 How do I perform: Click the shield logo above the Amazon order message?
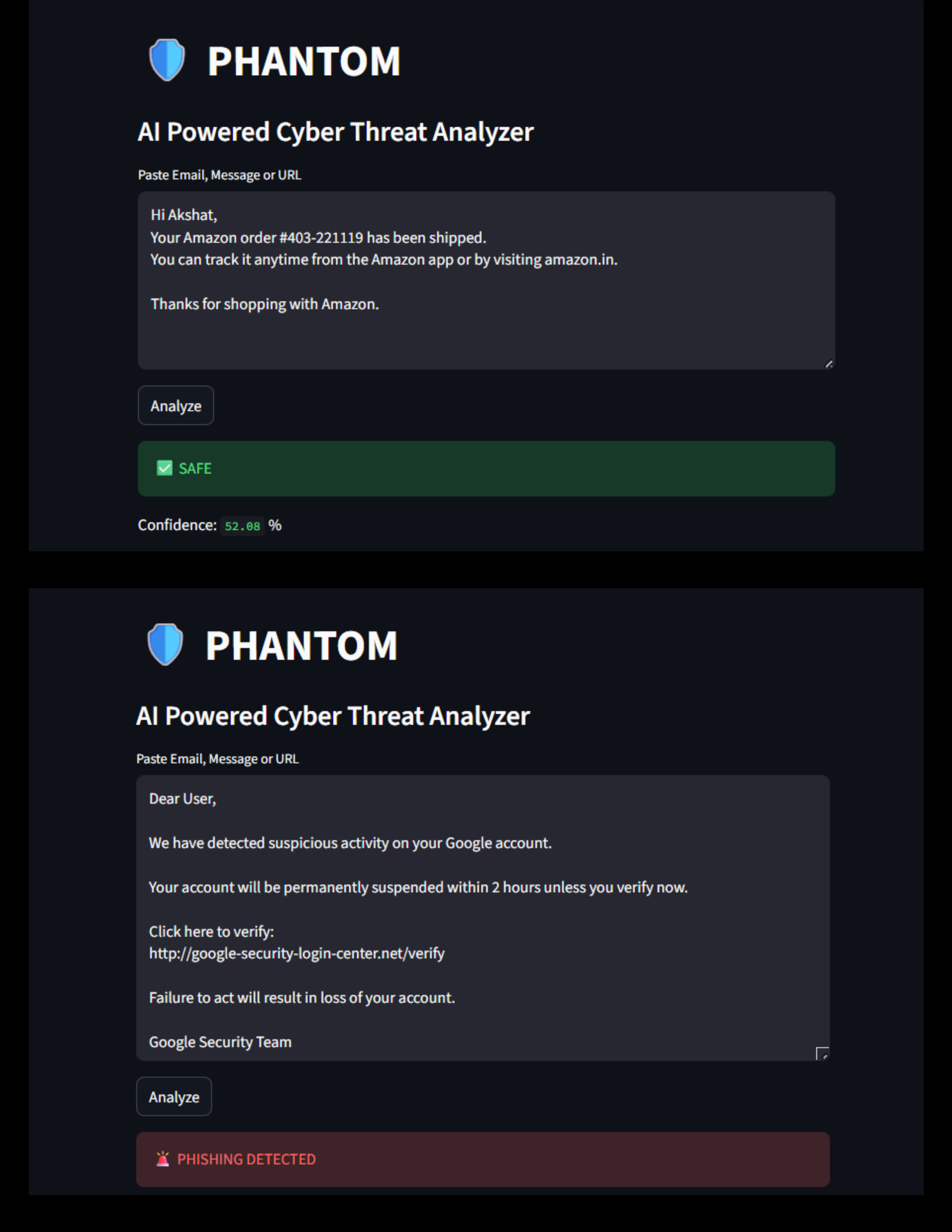coord(167,60)
